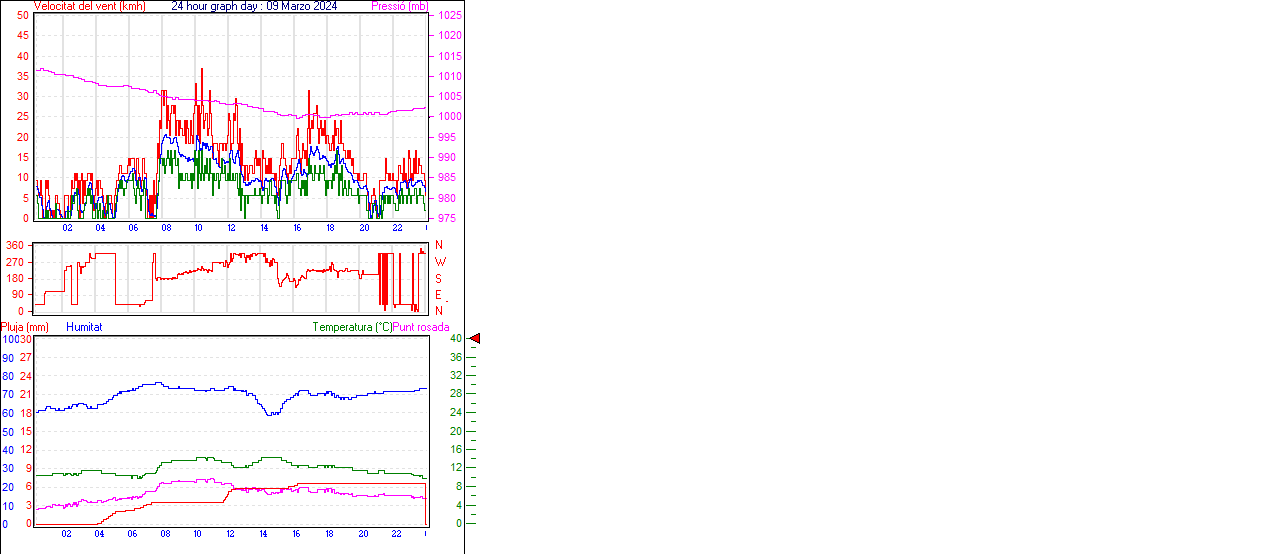Click the 100 value on humidity axis
1280x554 pixels.
click(x=9, y=339)
